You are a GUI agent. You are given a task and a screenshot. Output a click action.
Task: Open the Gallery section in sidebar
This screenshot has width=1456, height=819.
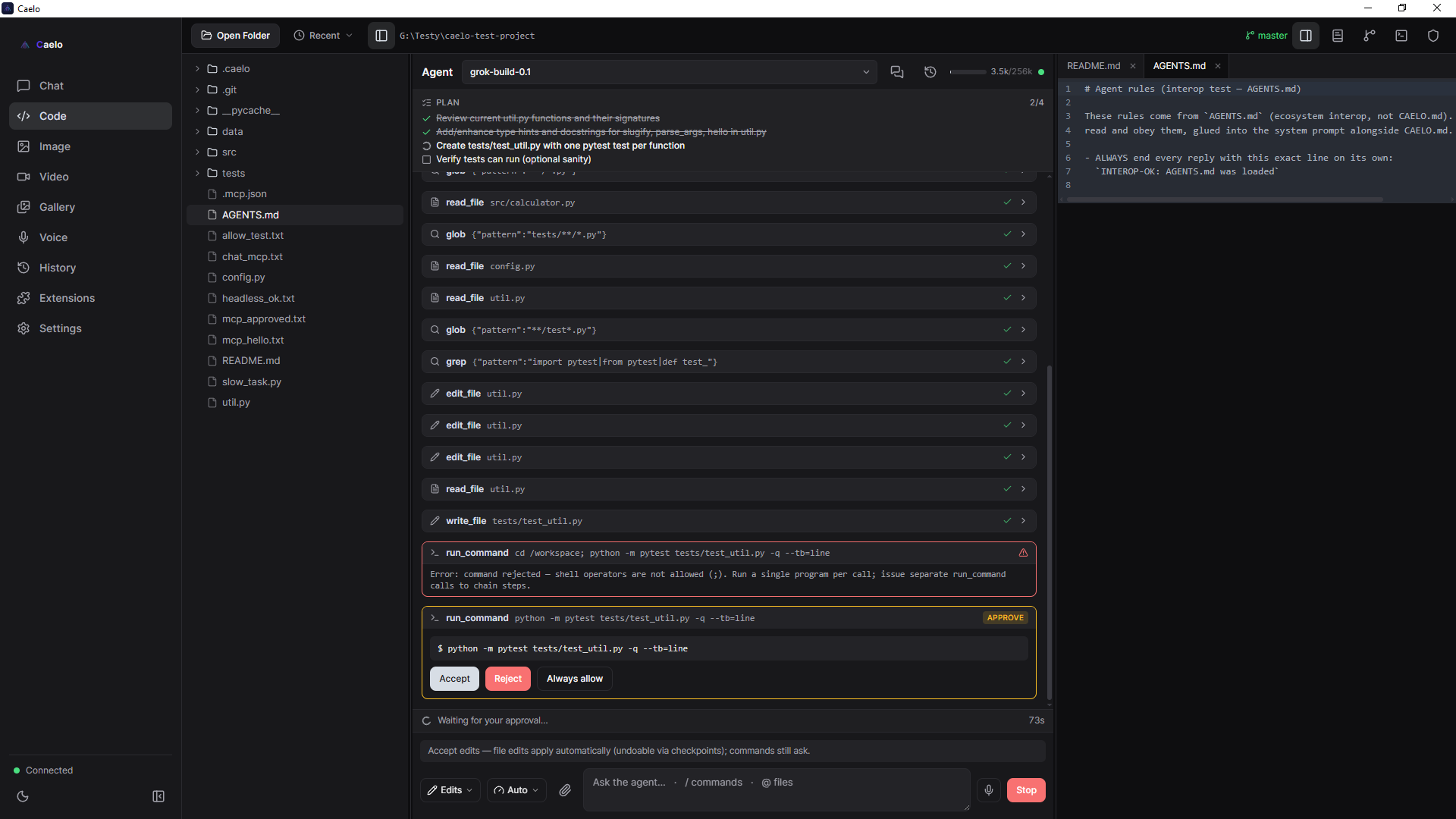click(90, 207)
